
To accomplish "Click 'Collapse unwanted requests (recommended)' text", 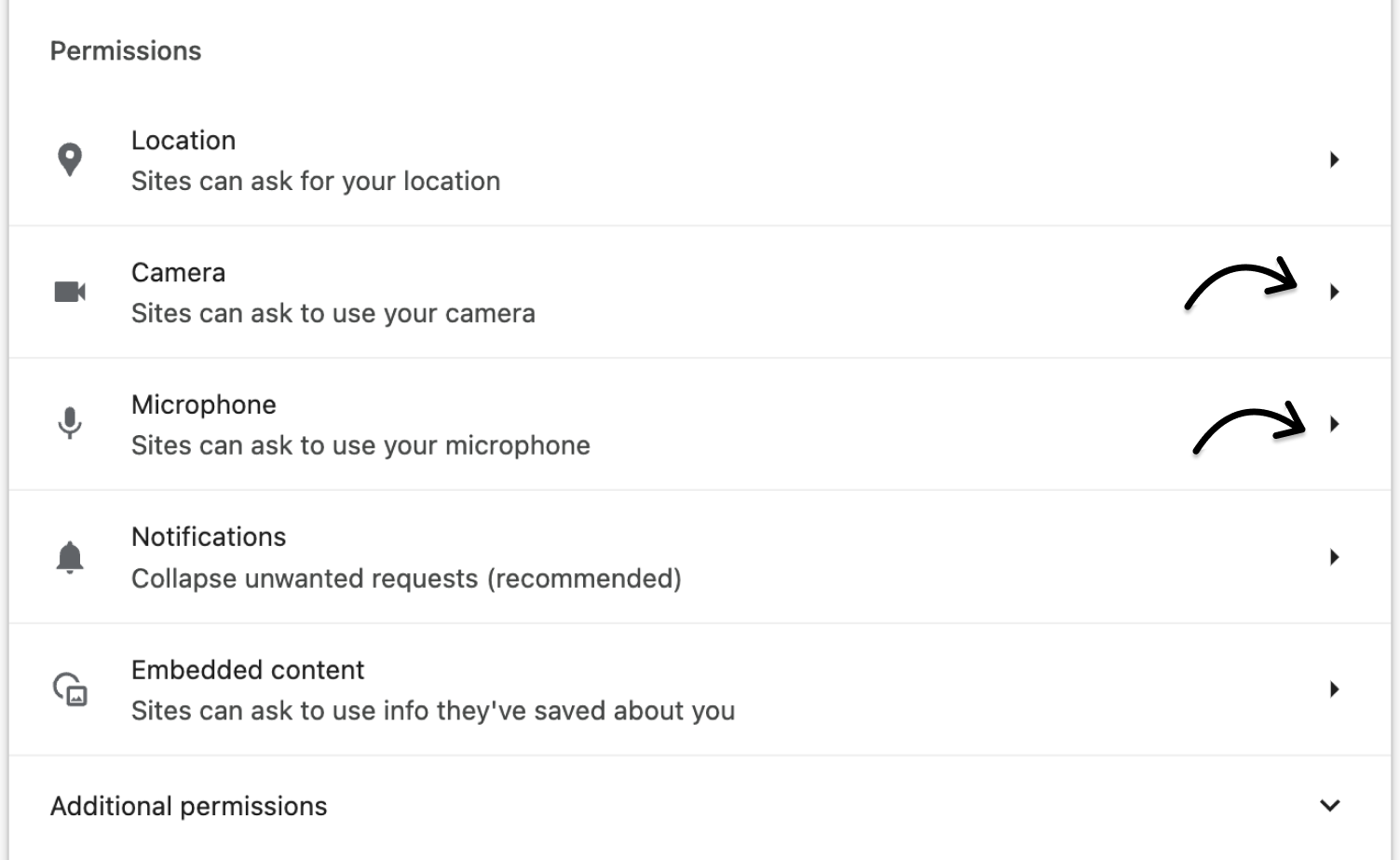I will pos(406,578).
